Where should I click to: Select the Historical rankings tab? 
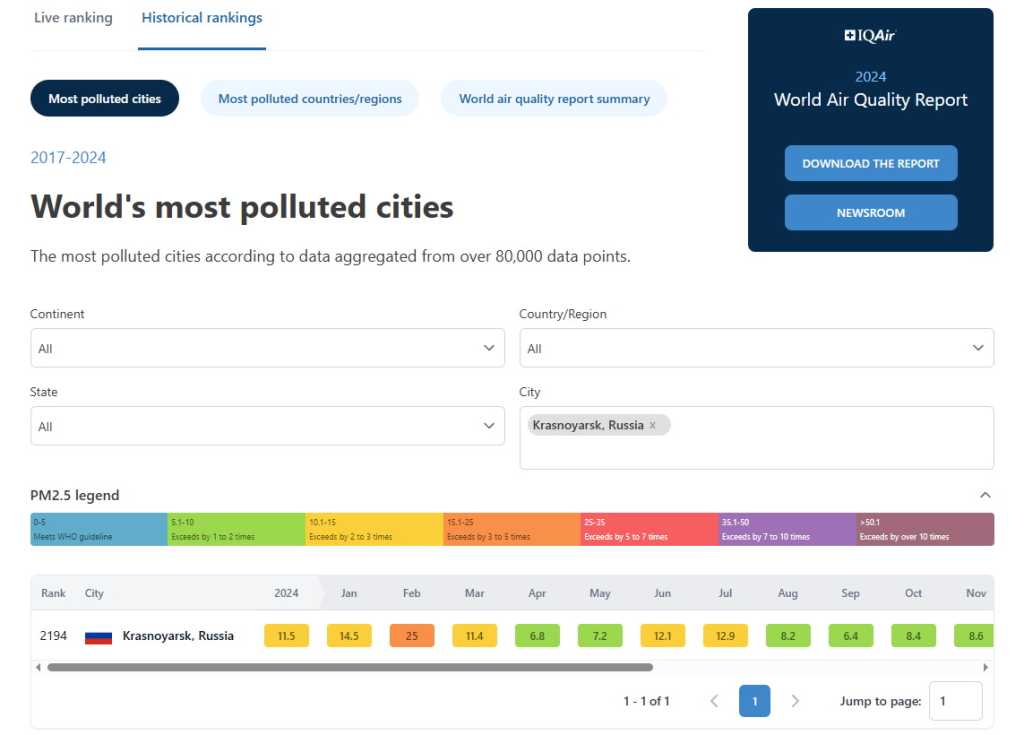tap(202, 18)
